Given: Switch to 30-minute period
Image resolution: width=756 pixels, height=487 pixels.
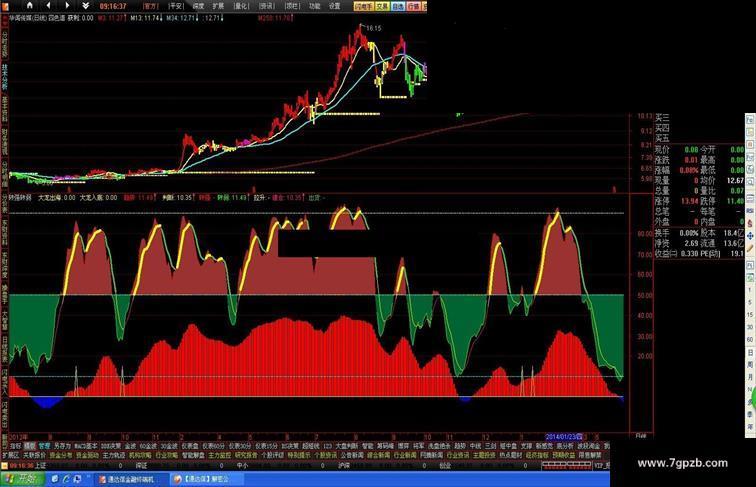Looking at the screenshot, I should [x=750, y=328].
